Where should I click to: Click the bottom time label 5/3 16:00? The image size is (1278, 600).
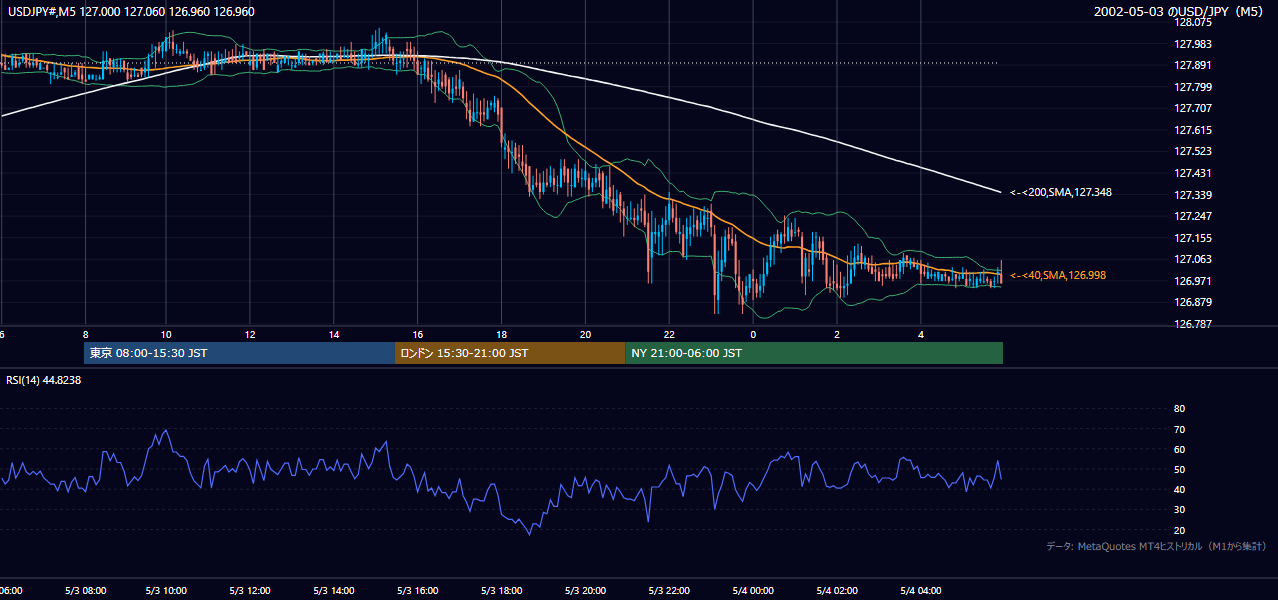419,591
